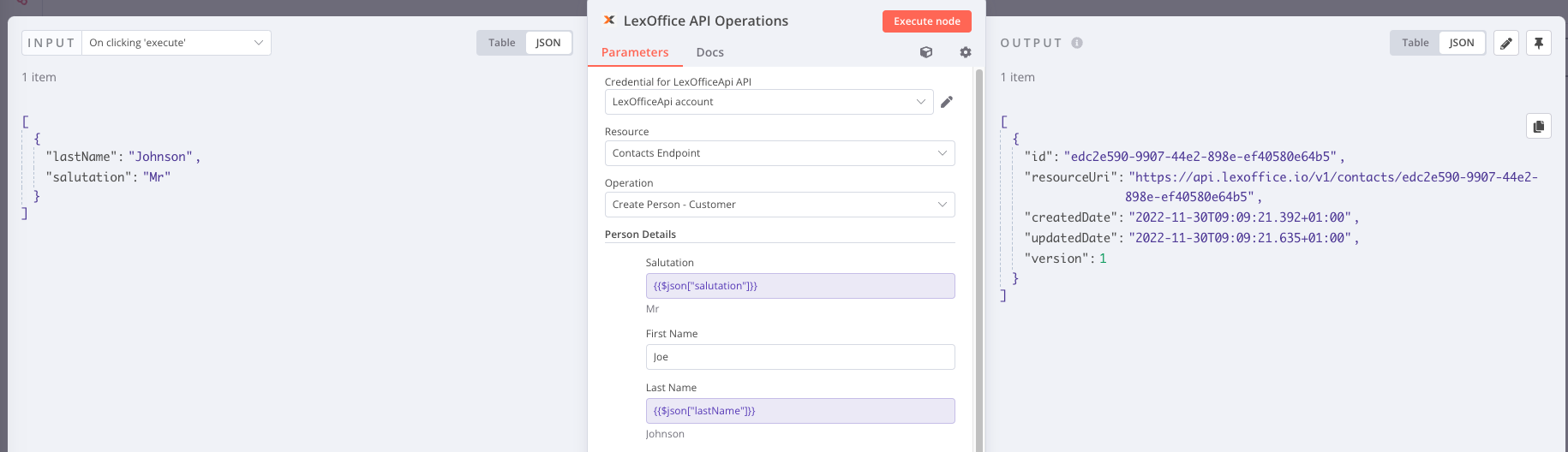Open the Docs tab
The image size is (1568, 452).
(709, 52)
